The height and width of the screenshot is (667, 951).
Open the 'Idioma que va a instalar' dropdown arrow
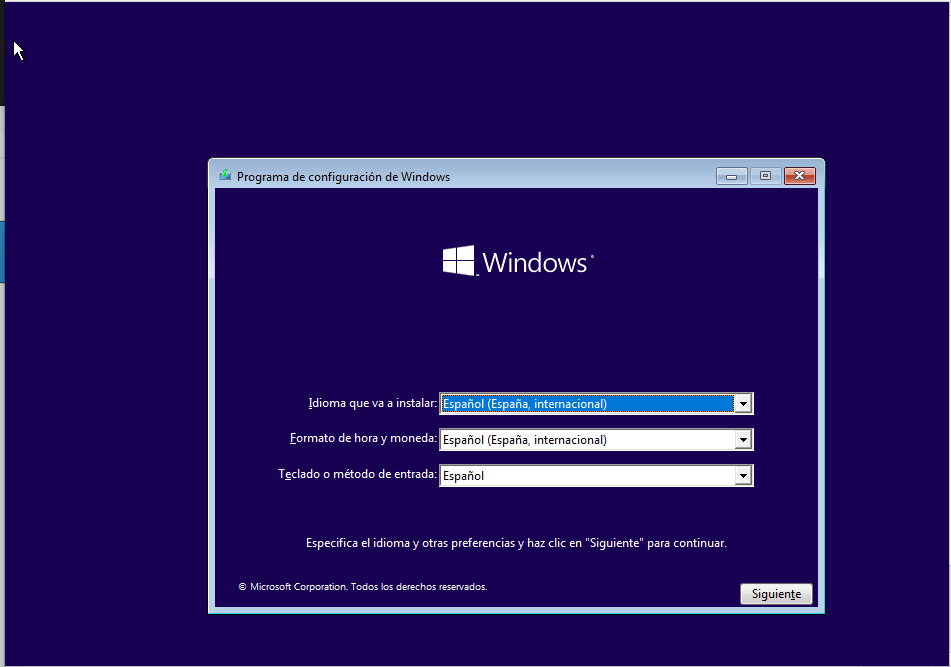[x=743, y=404]
